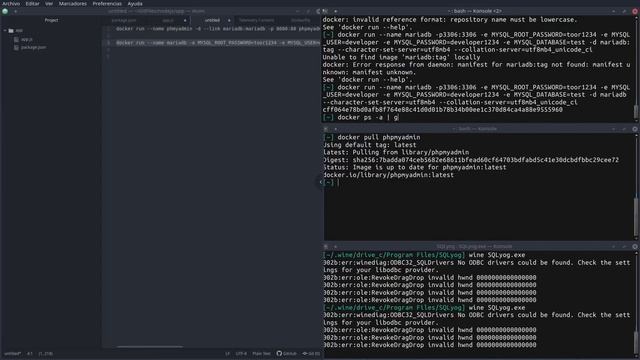Open the Archivo menu
This screenshot has width=640, height=360.
[x=11, y=3]
